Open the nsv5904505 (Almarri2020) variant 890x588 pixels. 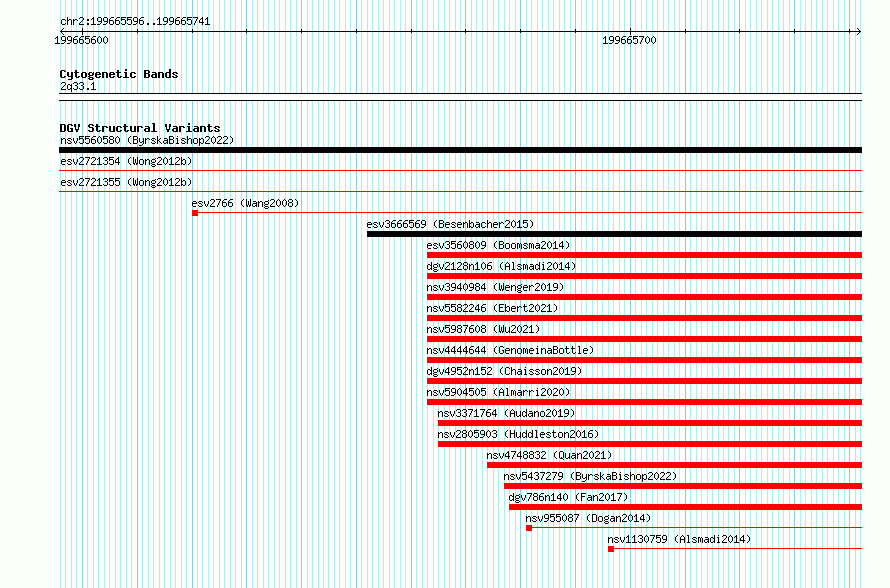click(x=498, y=392)
